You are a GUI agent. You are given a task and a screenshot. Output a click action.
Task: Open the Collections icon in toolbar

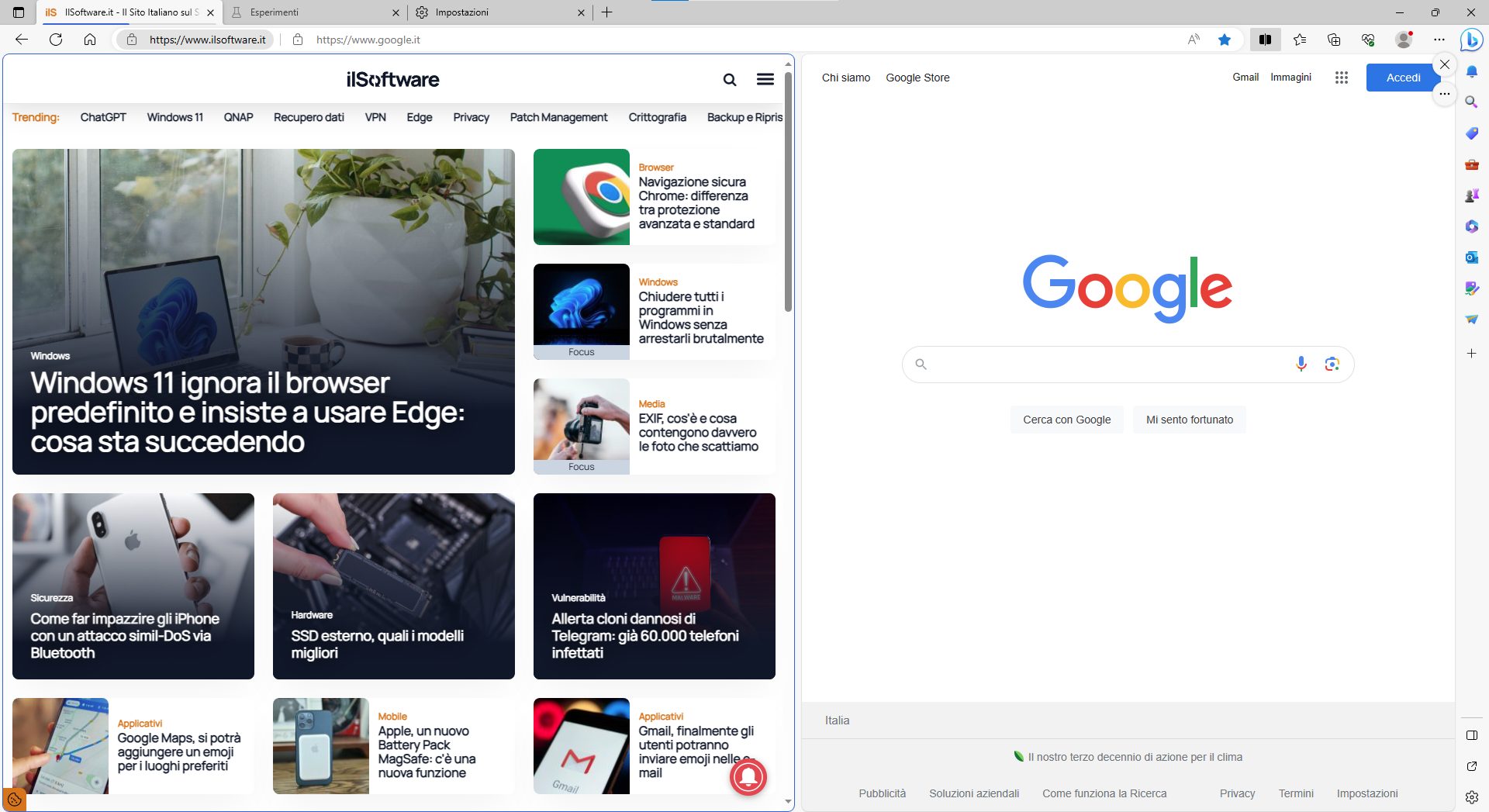point(1334,40)
